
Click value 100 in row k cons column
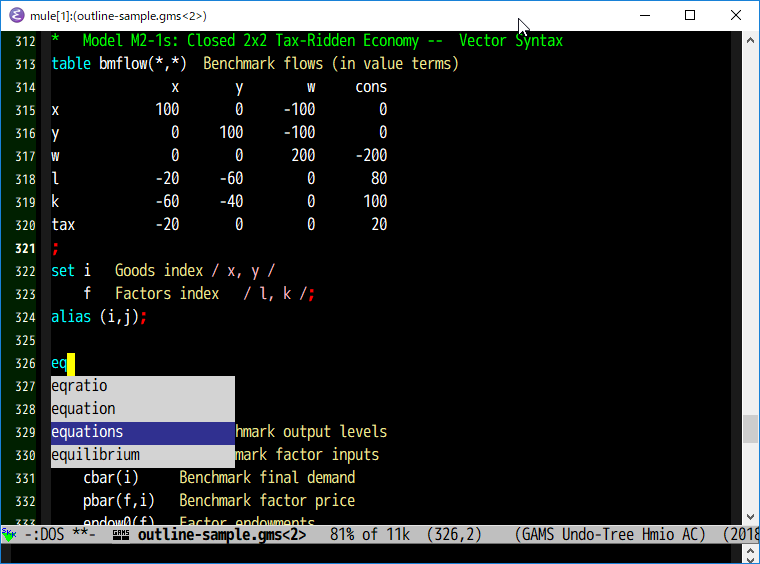(375, 202)
